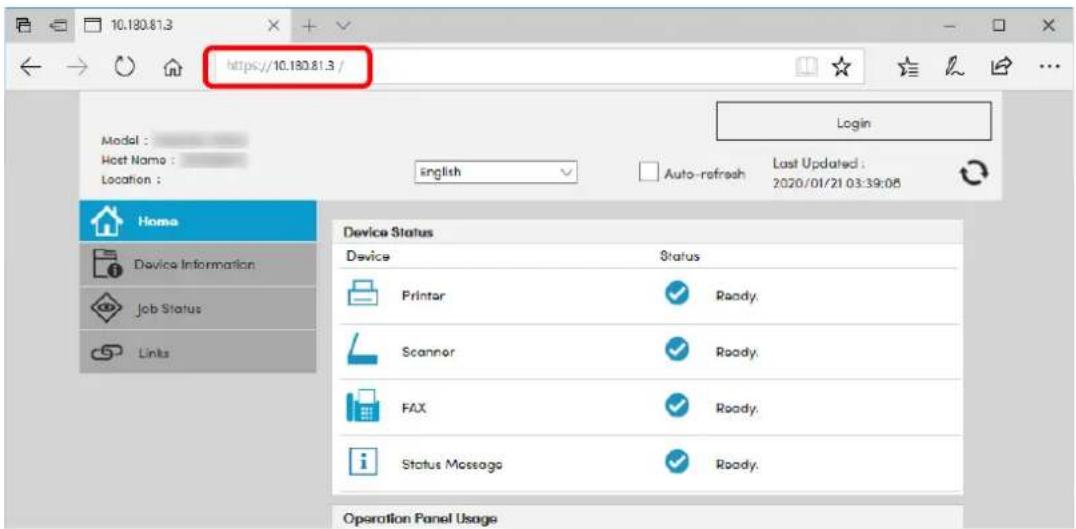Open the English language dropdown
Screen dimensions: 1076x529
(x=495, y=173)
